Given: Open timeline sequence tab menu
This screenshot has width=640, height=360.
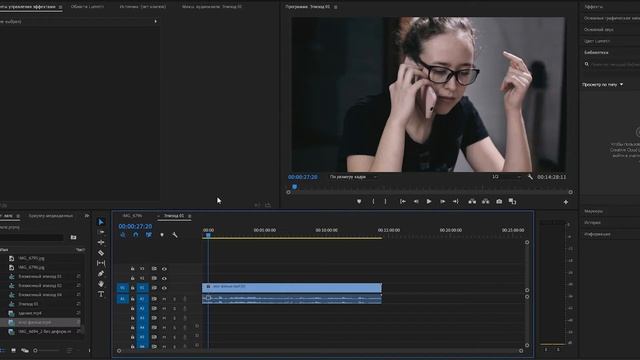Looking at the screenshot, I should coord(190,216).
